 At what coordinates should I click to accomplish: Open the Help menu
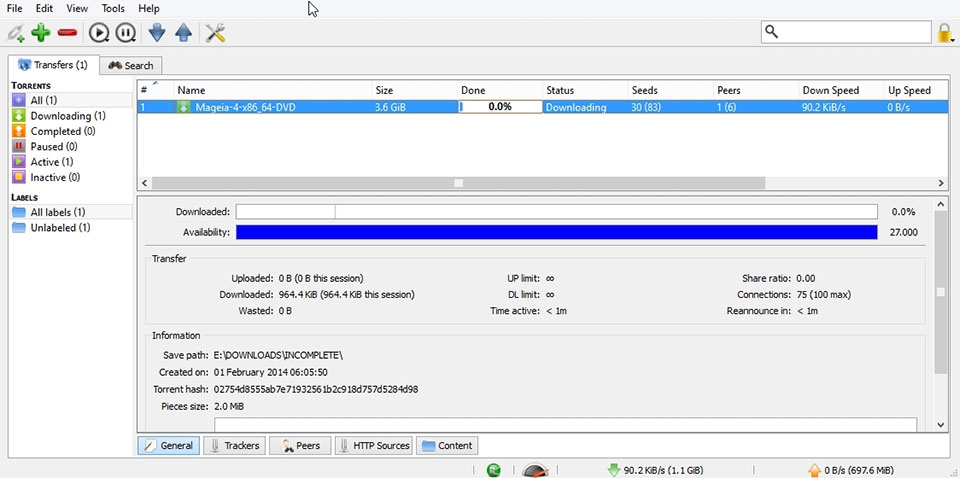pyautogui.click(x=149, y=9)
